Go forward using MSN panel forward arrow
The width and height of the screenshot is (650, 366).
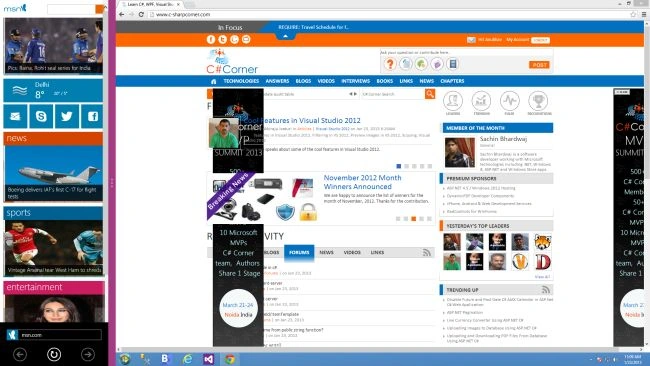tap(88, 354)
